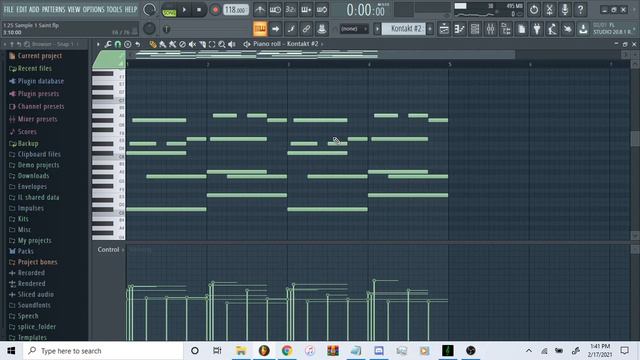Open the FILE menu

click(8, 9)
